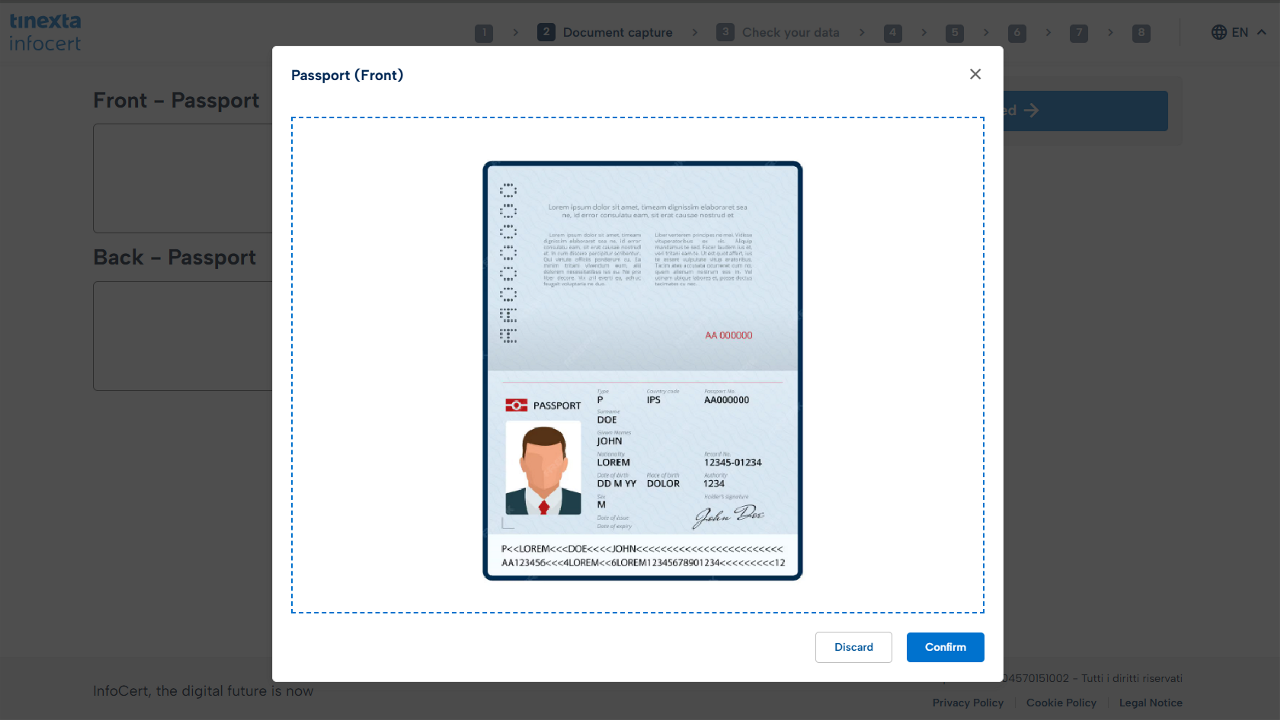
Task: Discard the uploaded passport photo
Action: pyautogui.click(x=853, y=647)
